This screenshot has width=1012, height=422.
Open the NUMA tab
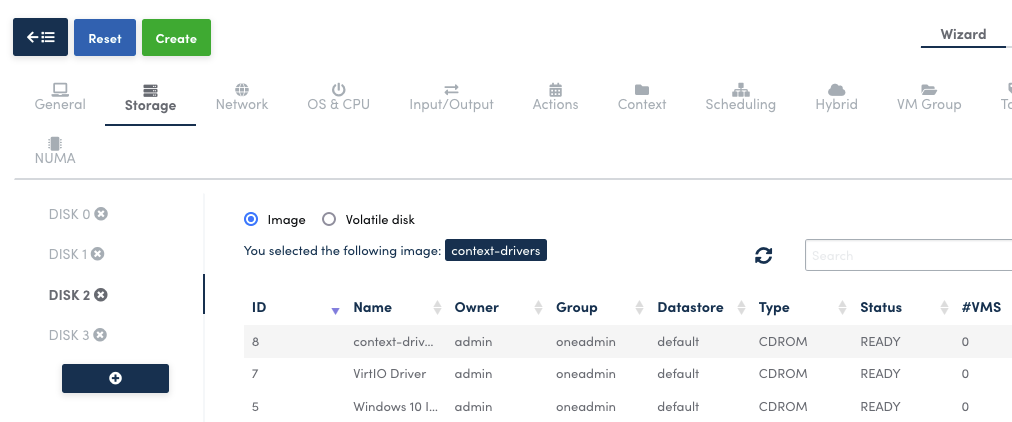55,150
